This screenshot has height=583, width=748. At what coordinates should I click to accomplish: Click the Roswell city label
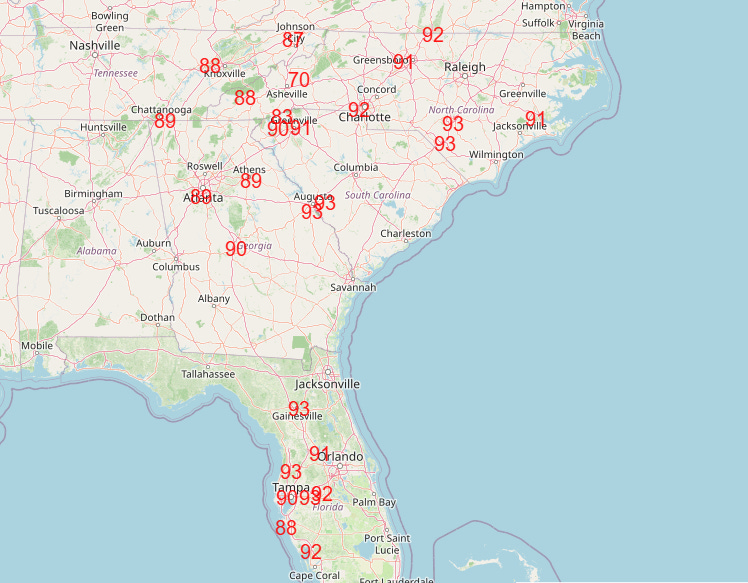point(205,166)
